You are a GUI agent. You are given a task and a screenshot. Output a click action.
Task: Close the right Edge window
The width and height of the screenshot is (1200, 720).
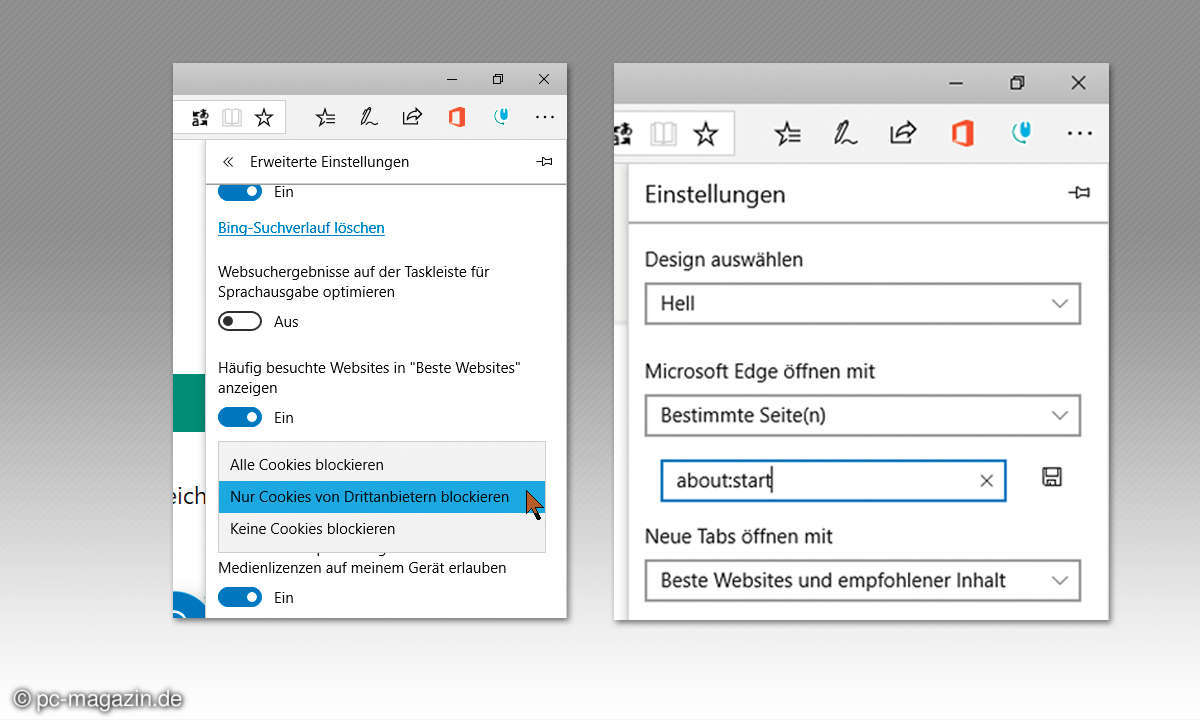pos(1078,83)
